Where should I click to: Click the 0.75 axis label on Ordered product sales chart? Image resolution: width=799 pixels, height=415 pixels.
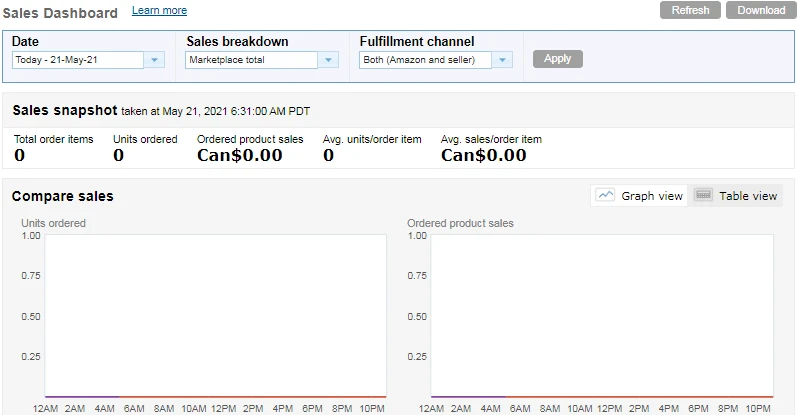417,276
